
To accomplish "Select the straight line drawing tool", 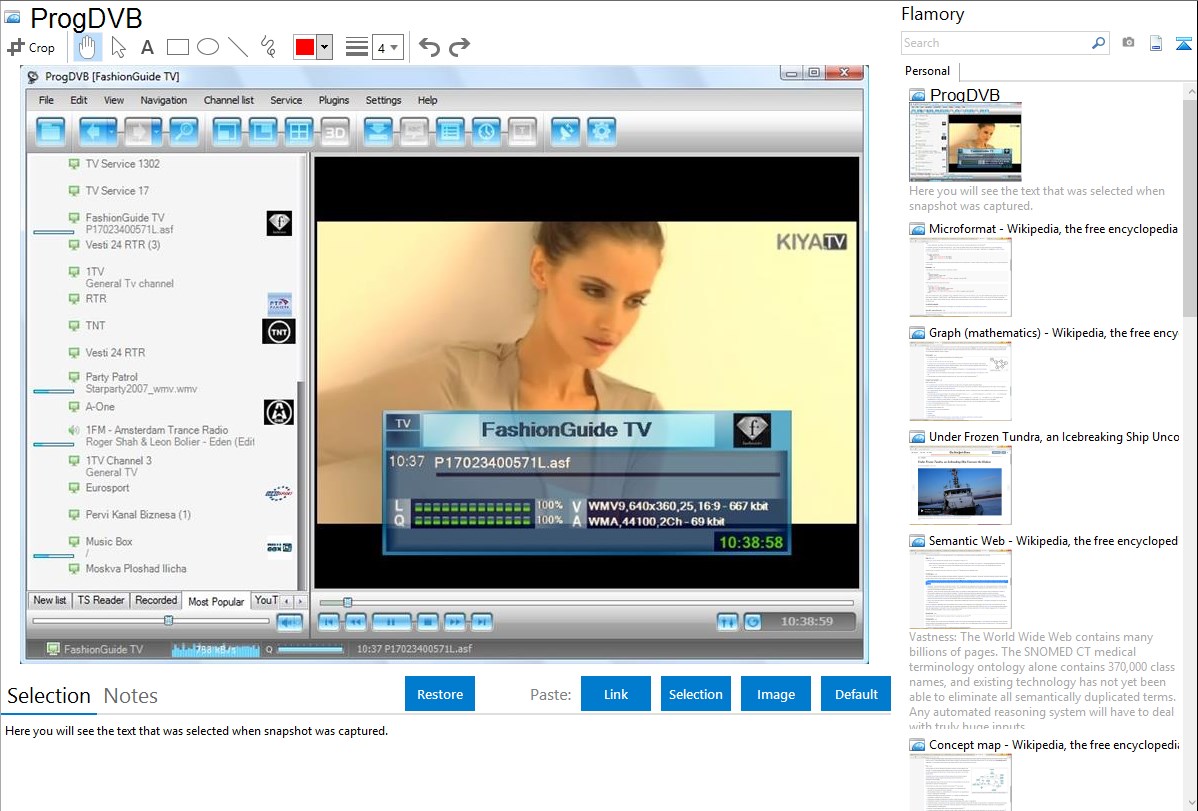I will point(238,47).
